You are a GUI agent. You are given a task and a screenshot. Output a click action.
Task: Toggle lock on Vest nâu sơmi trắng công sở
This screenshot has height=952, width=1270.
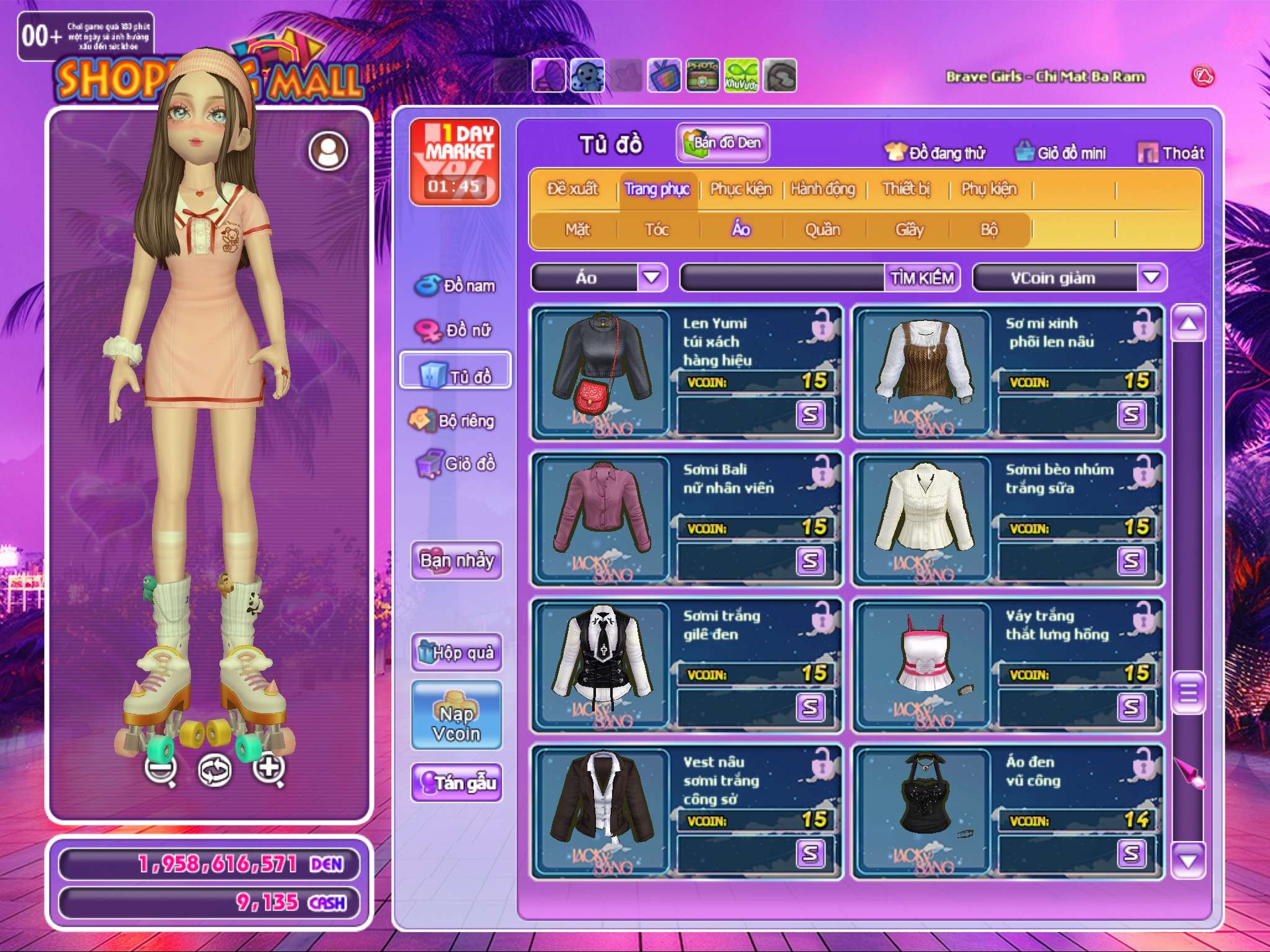(824, 764)
